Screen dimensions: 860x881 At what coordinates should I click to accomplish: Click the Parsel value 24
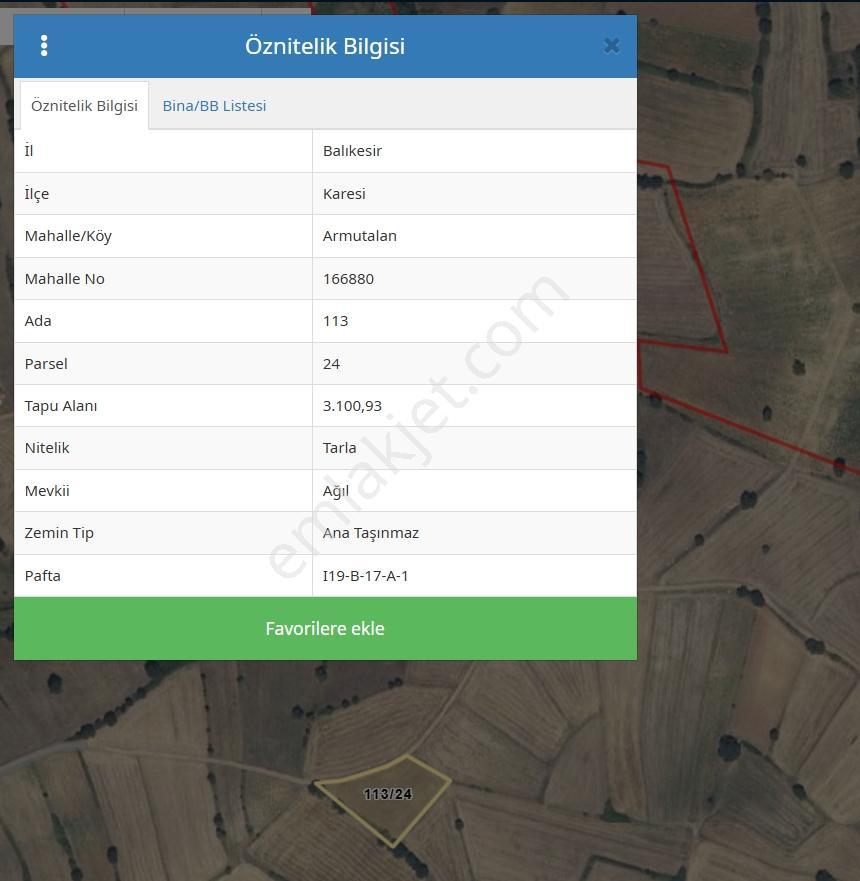[331, 364]
